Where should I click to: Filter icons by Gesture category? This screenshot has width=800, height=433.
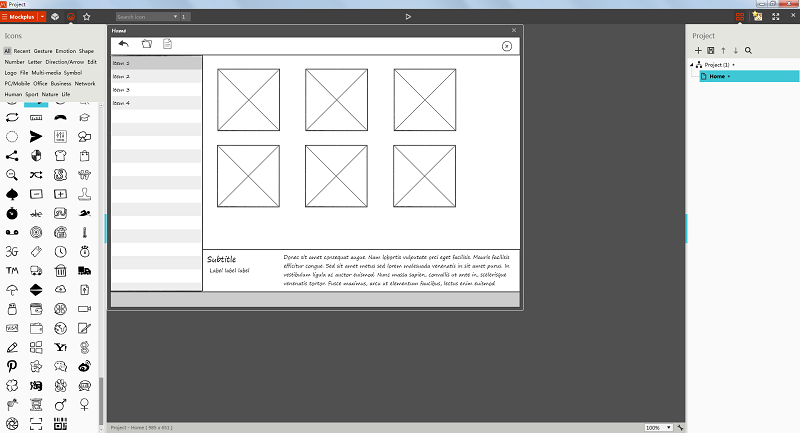click(x=43, y=51)
